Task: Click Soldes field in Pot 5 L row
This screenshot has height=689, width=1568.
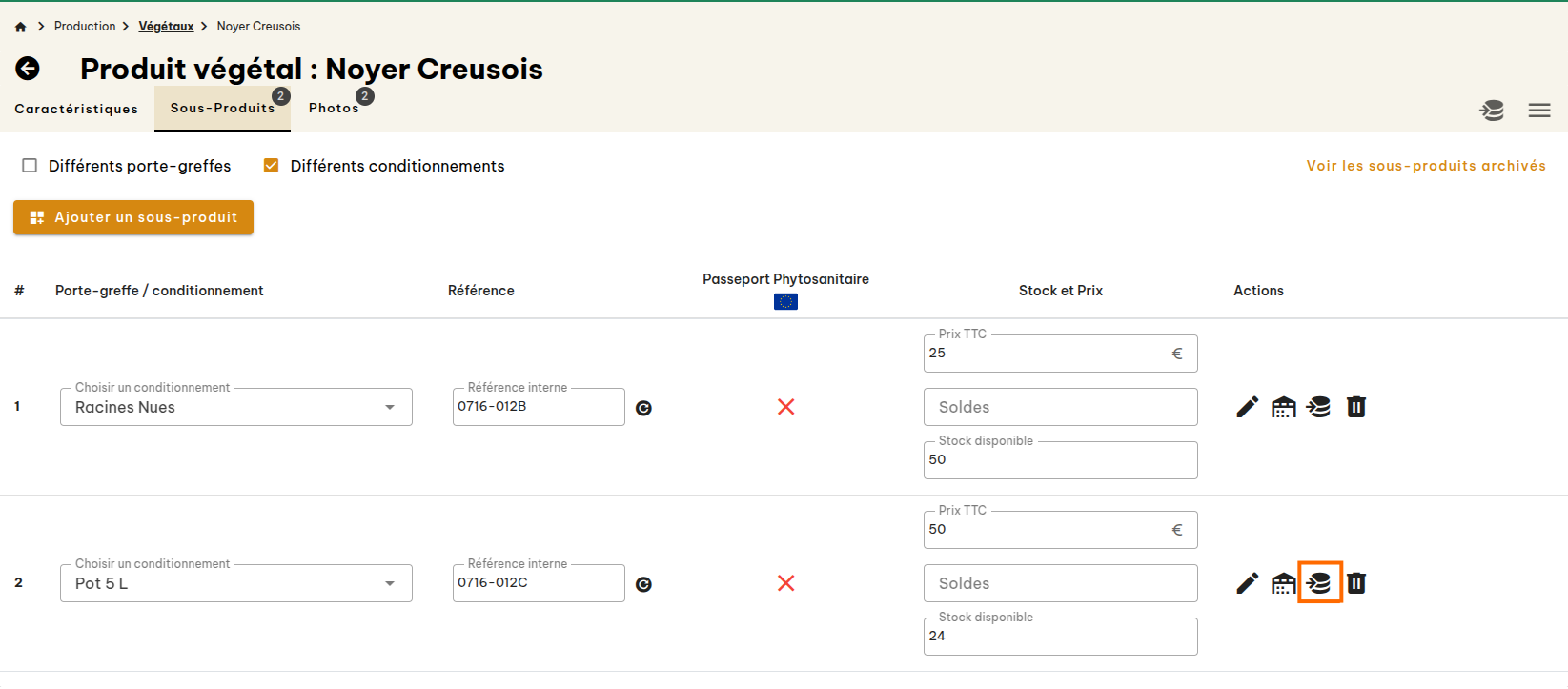Action: [1060, 583]
